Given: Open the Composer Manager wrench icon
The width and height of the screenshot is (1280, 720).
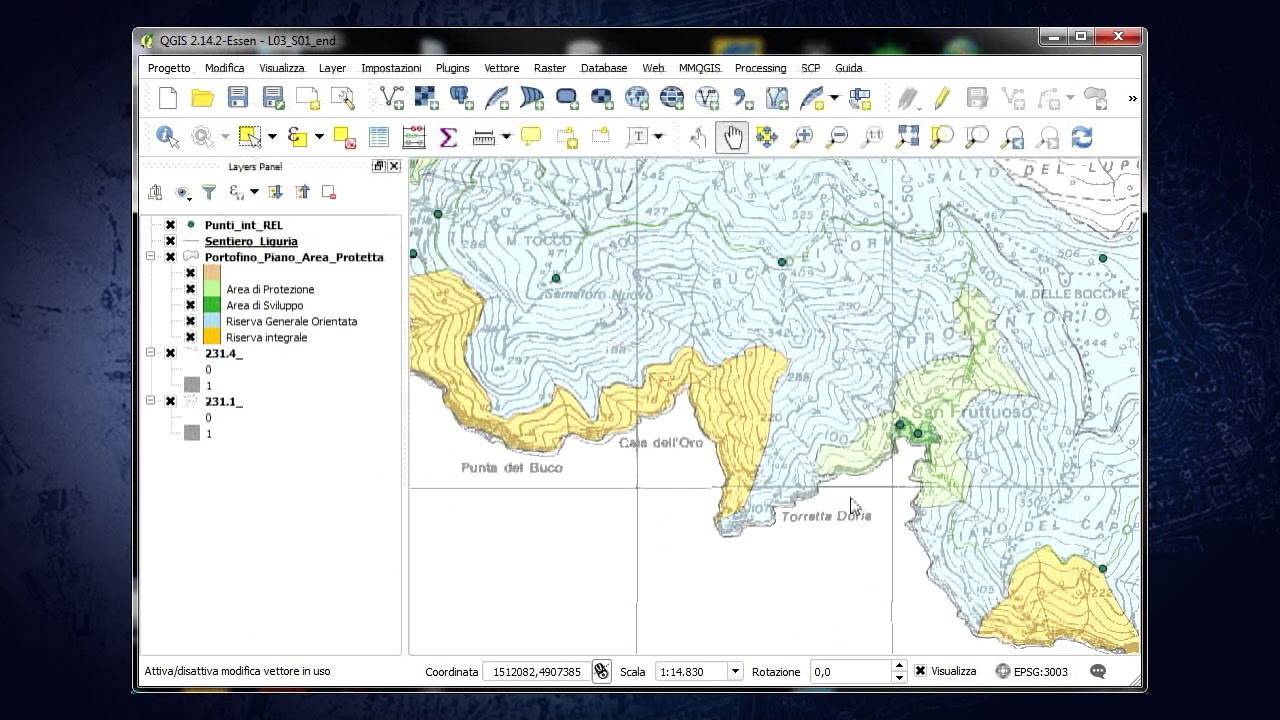Looking at the screenshot, I should pos(343,98).
